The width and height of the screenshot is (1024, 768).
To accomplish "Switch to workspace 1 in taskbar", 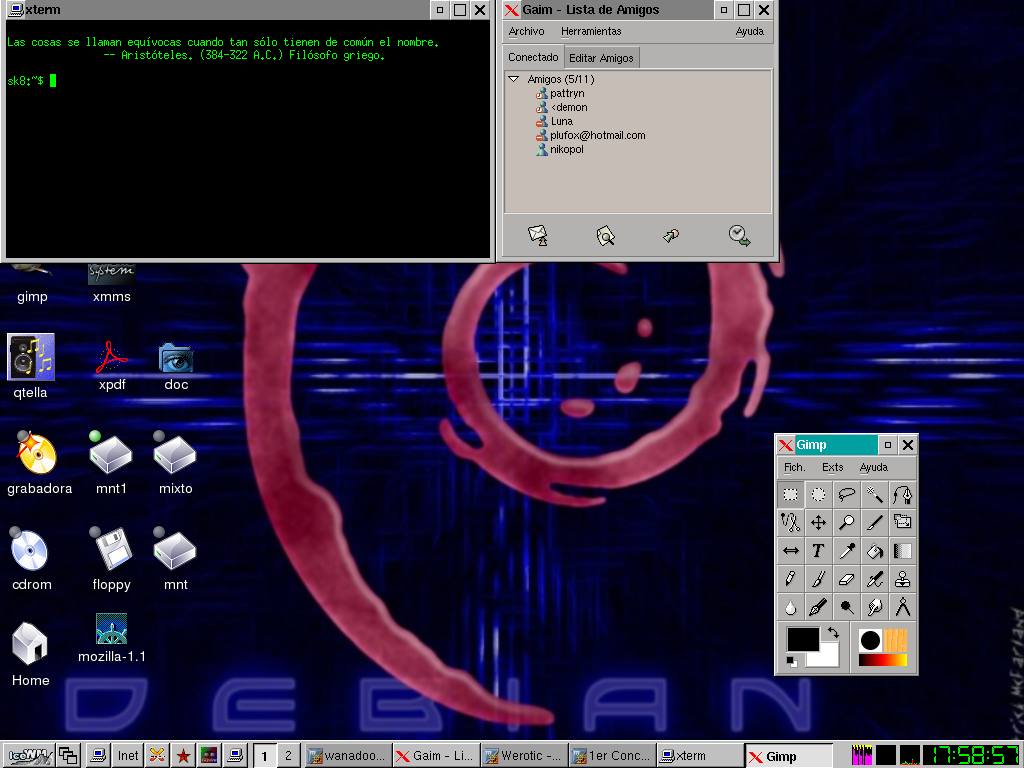I will point(264,756).
